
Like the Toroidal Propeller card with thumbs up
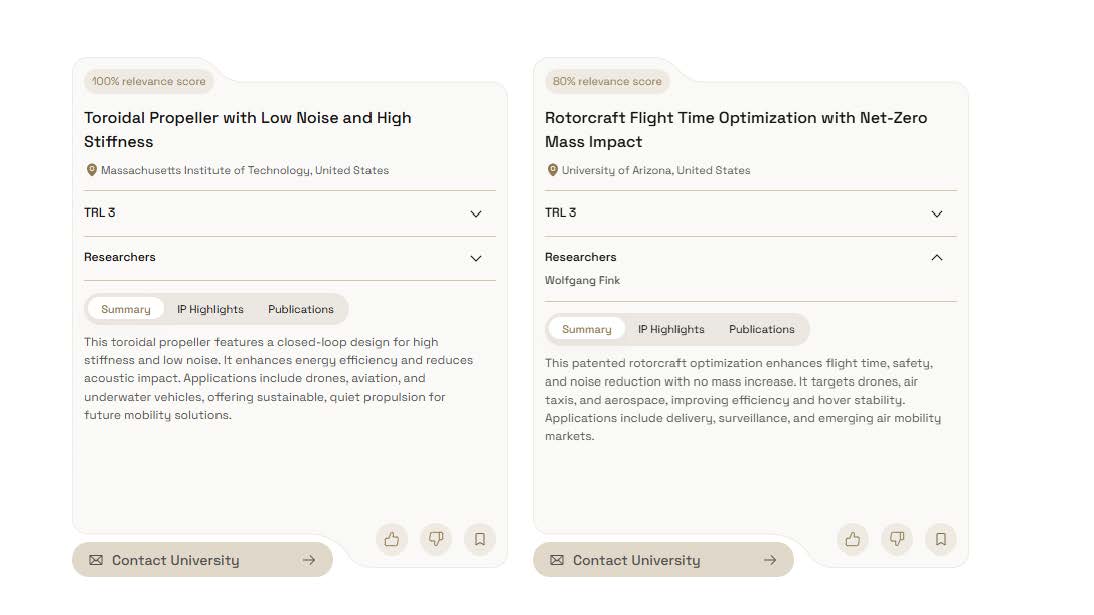tap(392, 539)
